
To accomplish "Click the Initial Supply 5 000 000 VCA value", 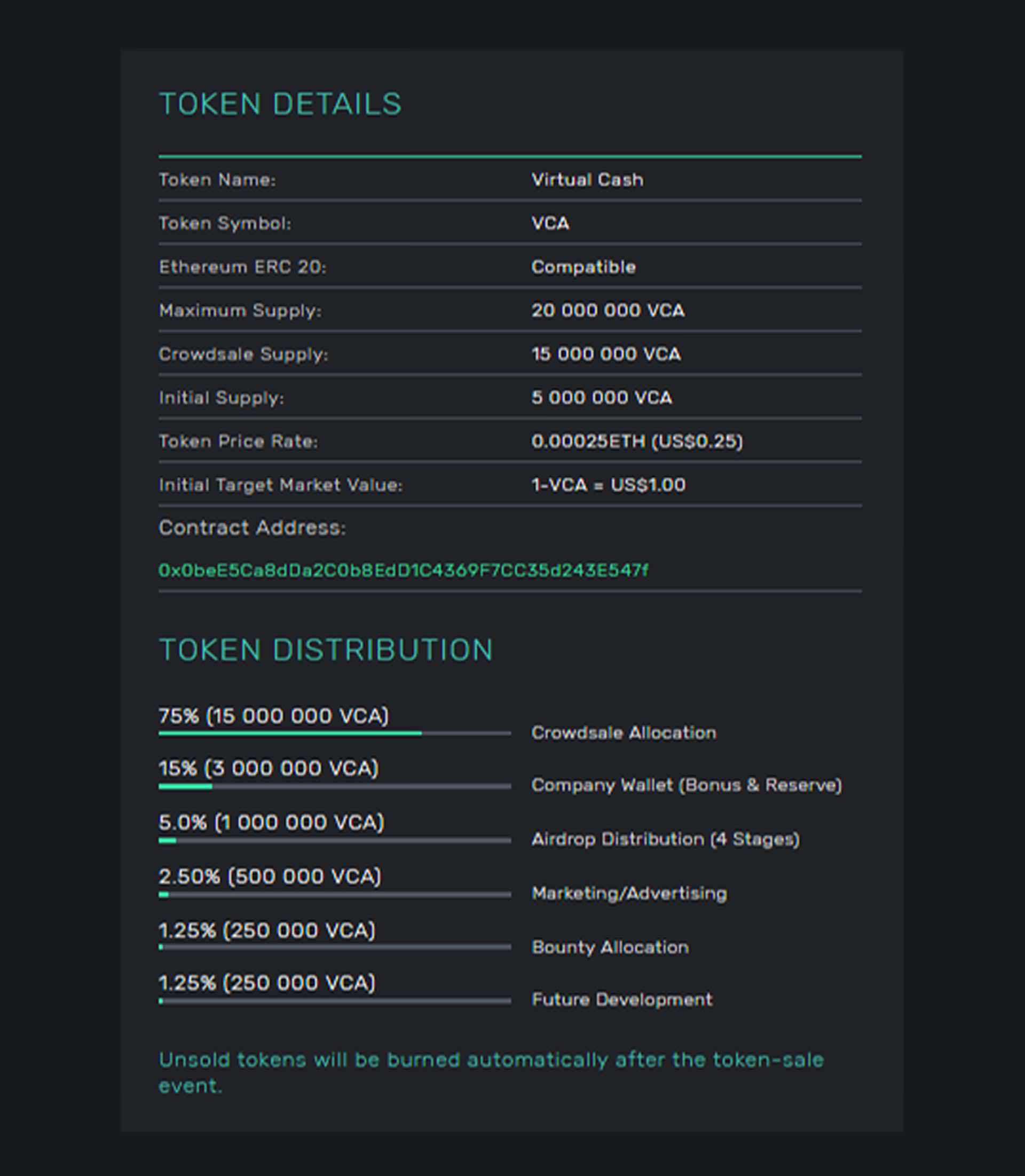I will pos(602,398).
